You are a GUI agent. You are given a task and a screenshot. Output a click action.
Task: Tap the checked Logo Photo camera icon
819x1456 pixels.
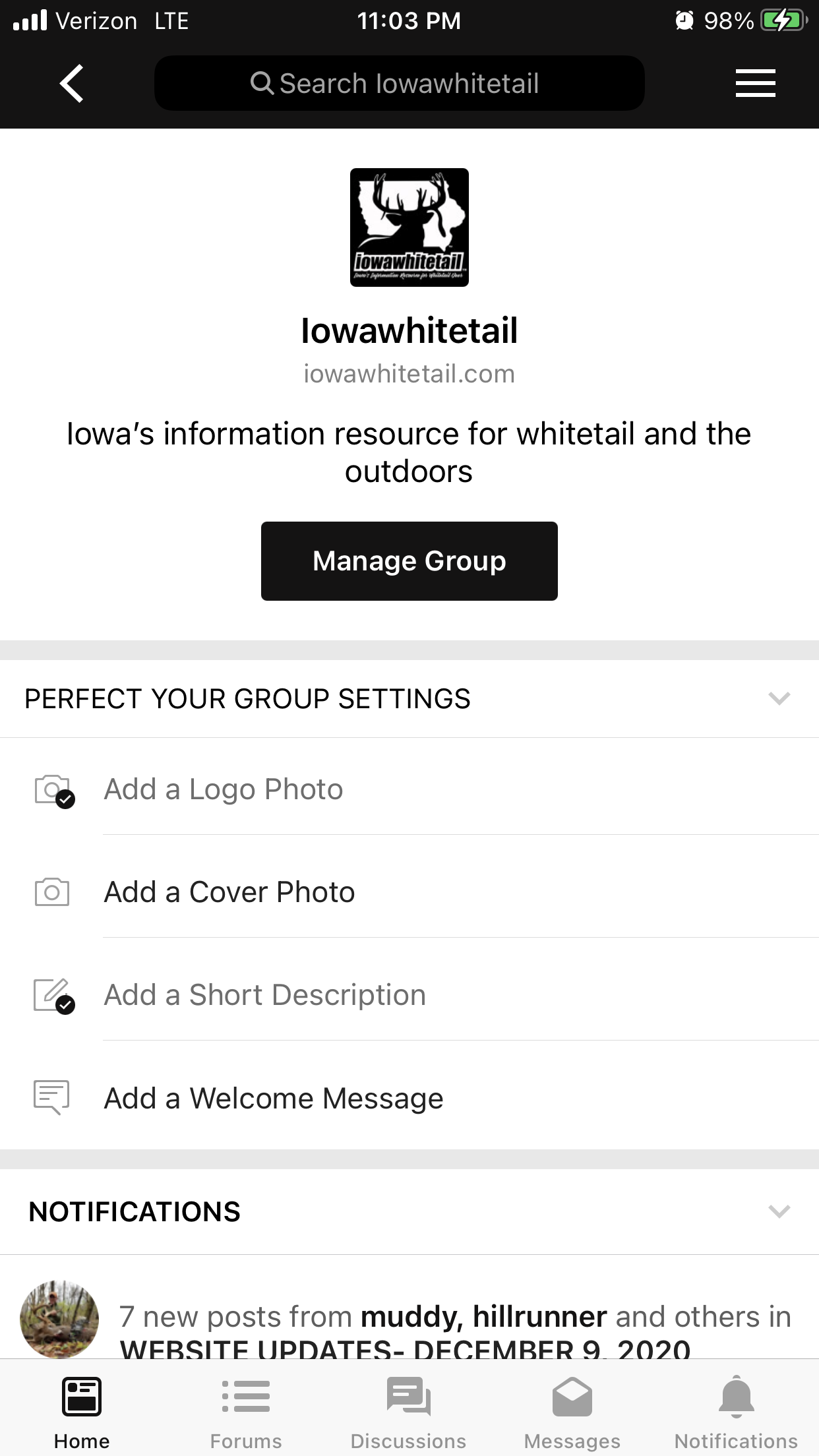(x=54, y=791)
